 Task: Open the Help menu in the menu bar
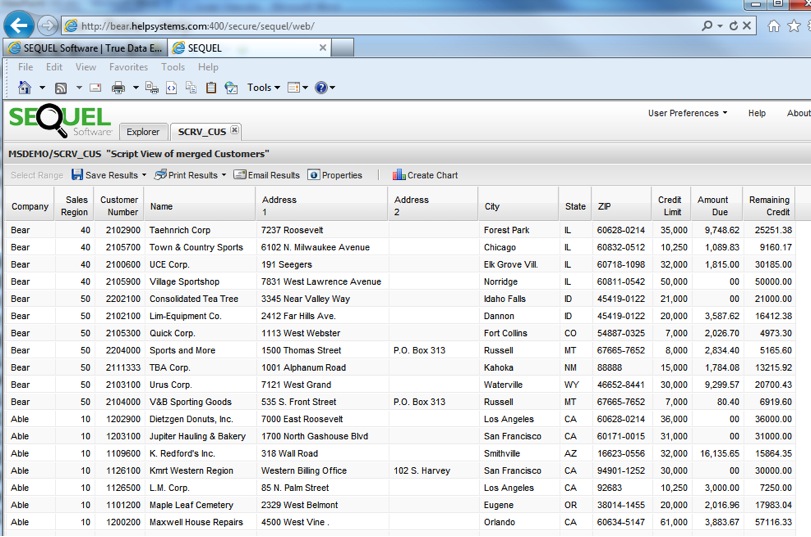tap(208, 67)
